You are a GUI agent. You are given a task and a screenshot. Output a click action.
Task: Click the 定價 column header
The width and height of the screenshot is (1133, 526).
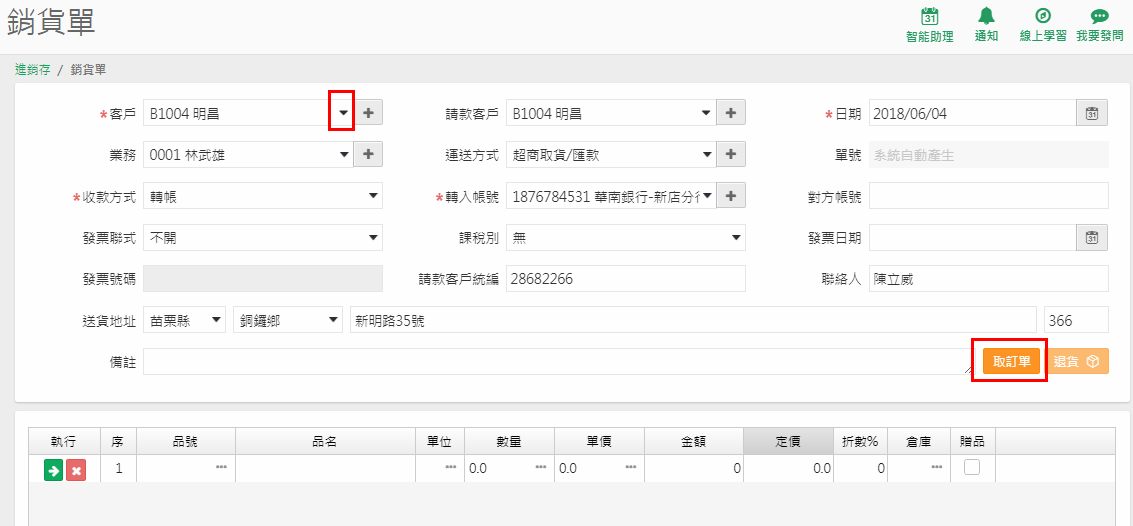(788, 441)
